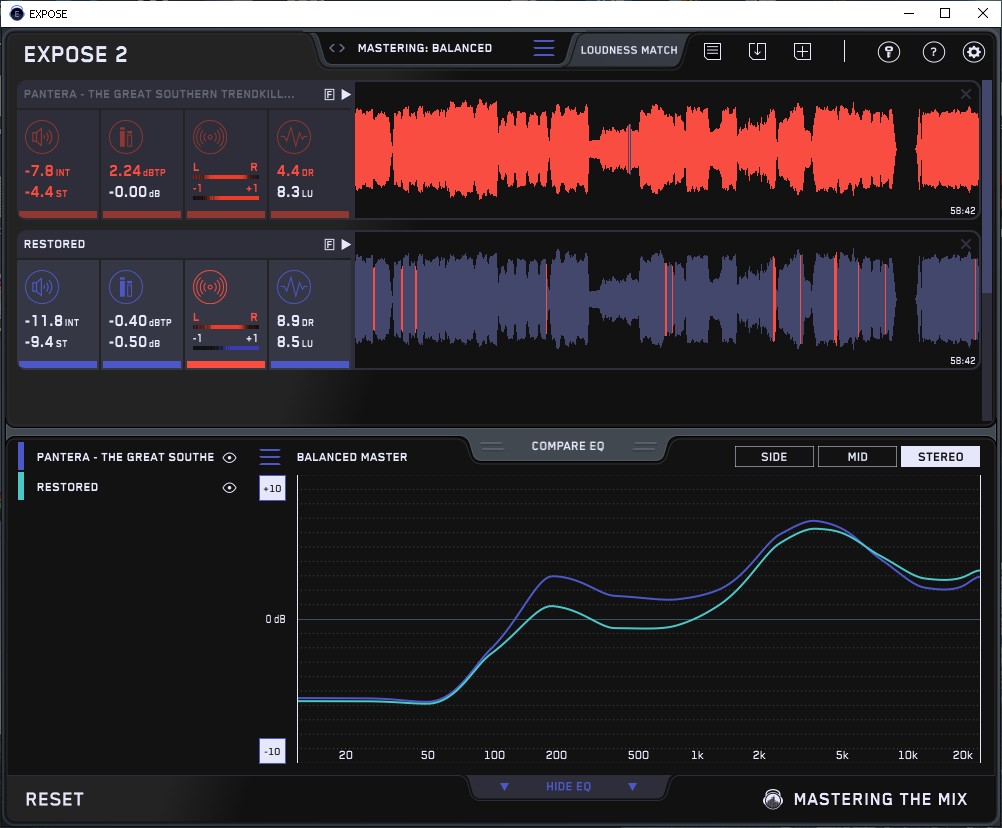Click the add track plus icon
Image resolution: width=1002 pixels, height=828 pixels.
pos(802,52)
